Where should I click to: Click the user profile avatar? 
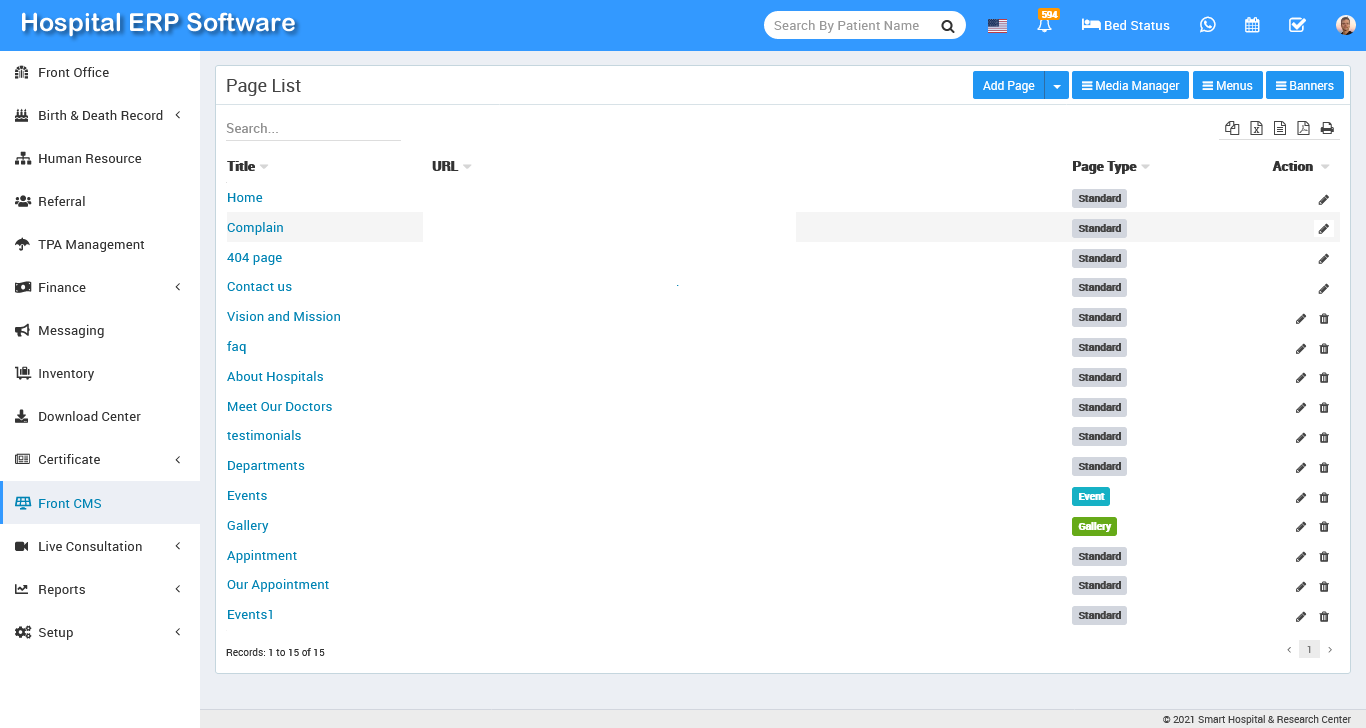(x=1346, y=25)
